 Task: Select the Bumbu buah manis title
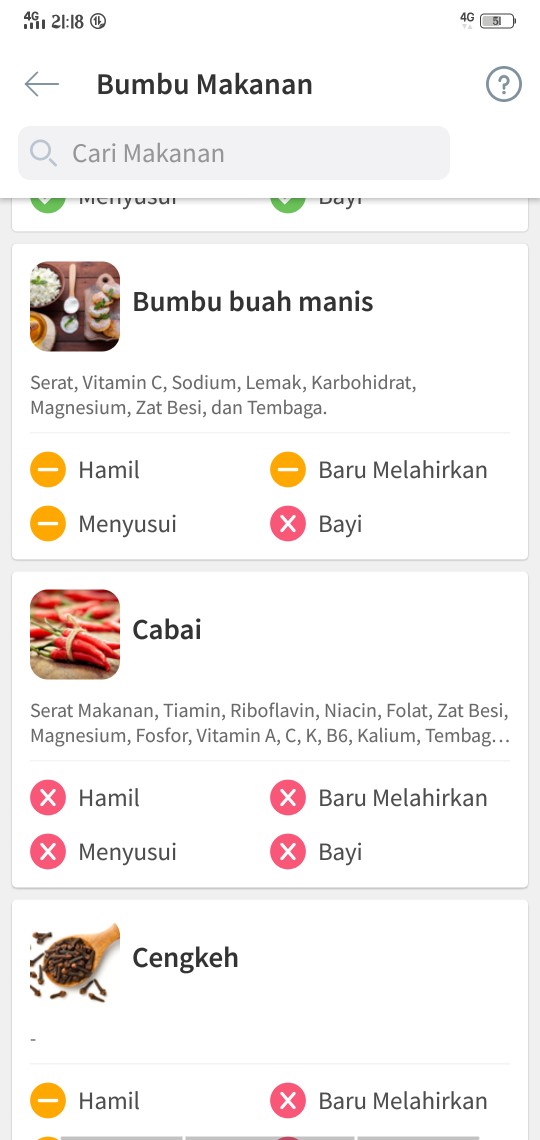tap(252, 301)
